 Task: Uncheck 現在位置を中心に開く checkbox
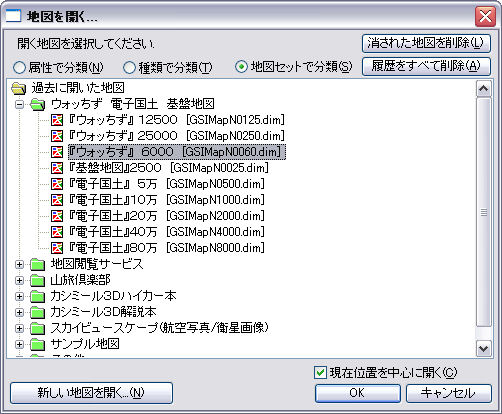pos(320,372)
